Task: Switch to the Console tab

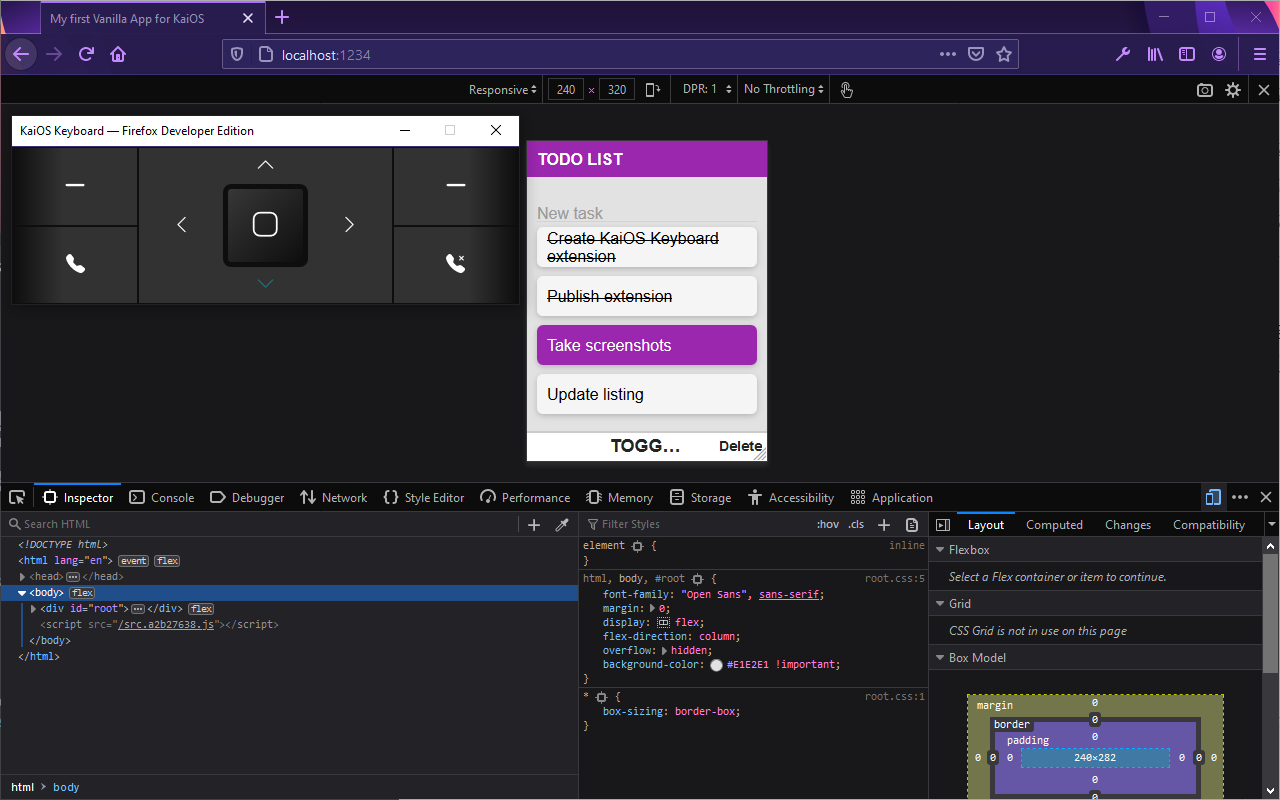Action: (162, 497)
